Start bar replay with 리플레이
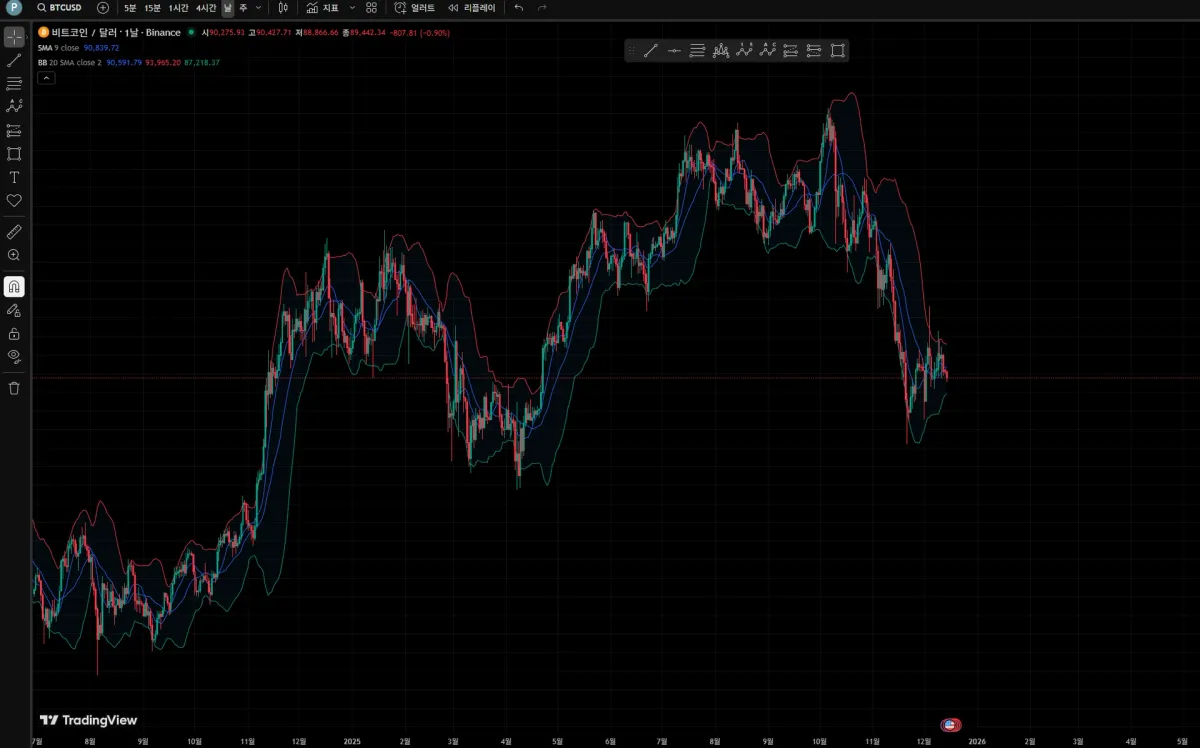 [x=471, y=7]
